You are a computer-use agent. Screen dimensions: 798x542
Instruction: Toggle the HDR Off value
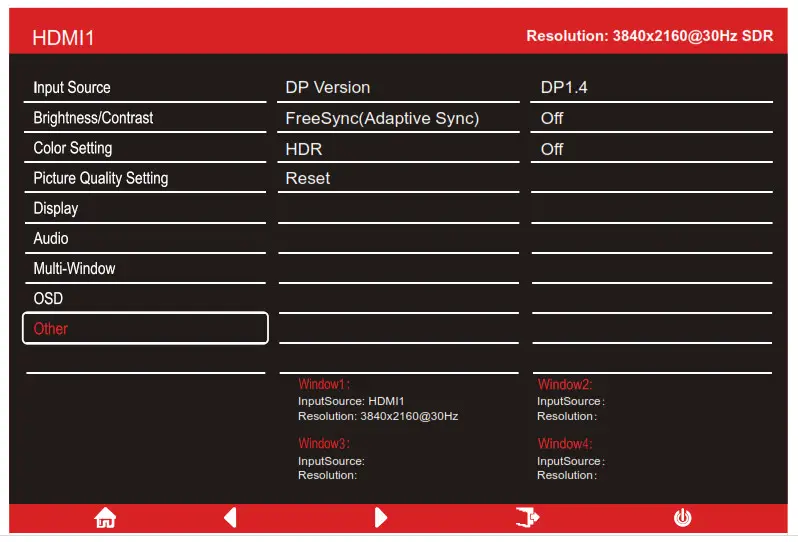[651, 149]
